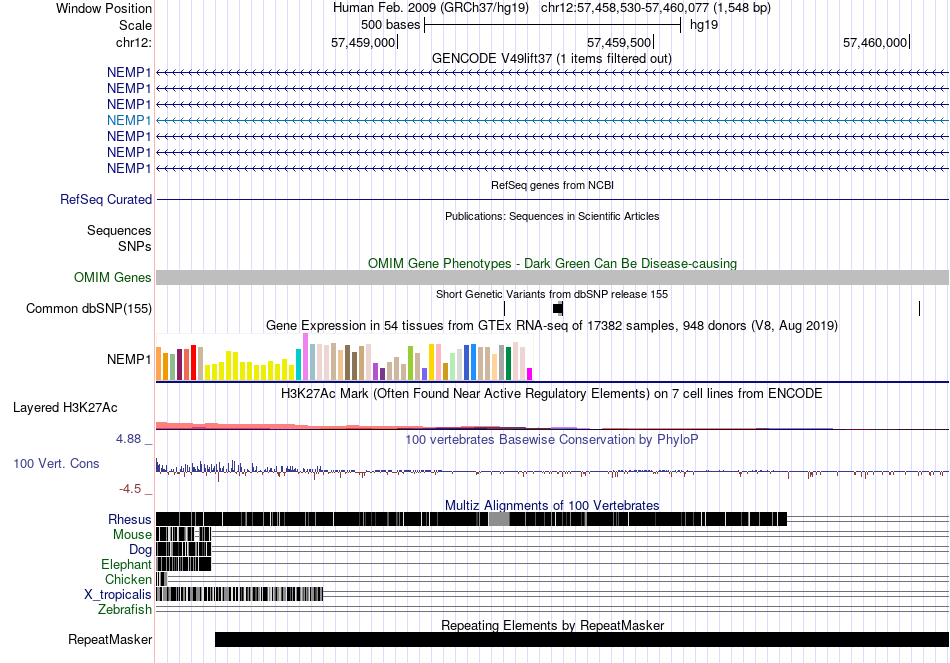
Task: Click the 57,460,000 ruler coordinate
Action: (x=875, y=42)
